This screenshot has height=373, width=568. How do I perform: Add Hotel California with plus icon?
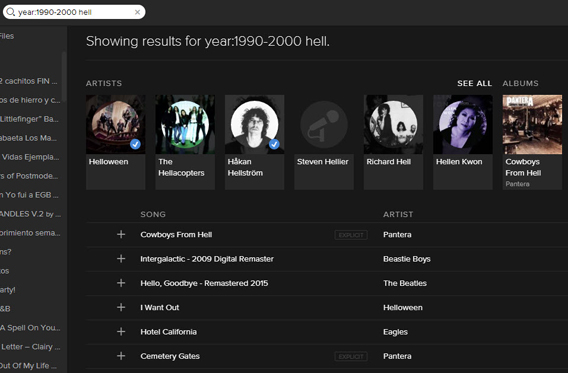tap(121, 331)
